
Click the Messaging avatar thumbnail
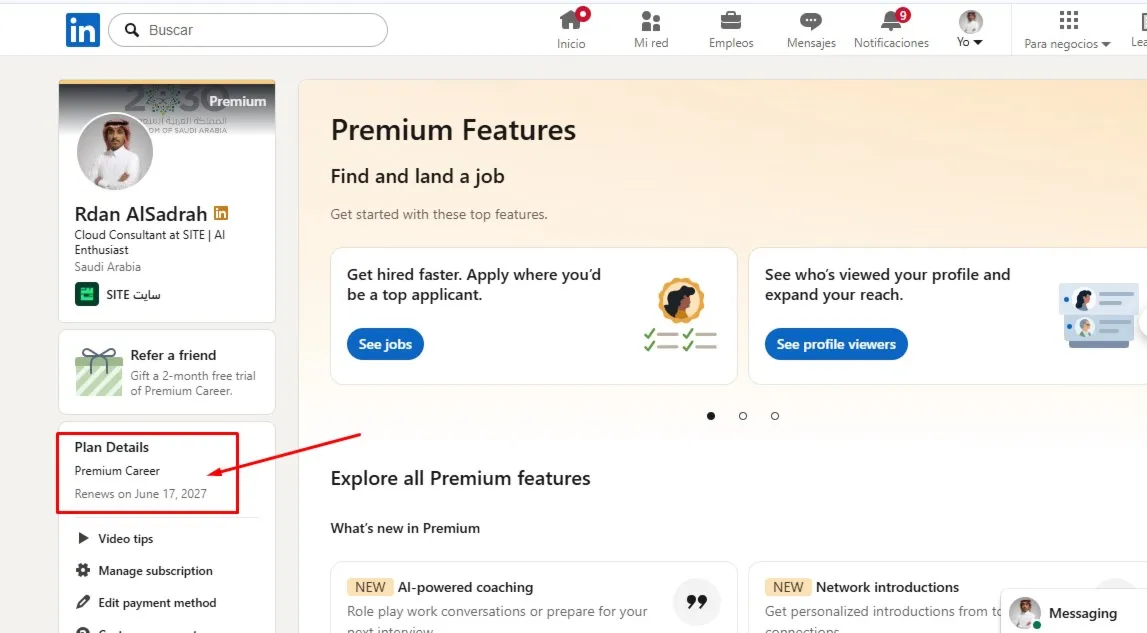1025,613
